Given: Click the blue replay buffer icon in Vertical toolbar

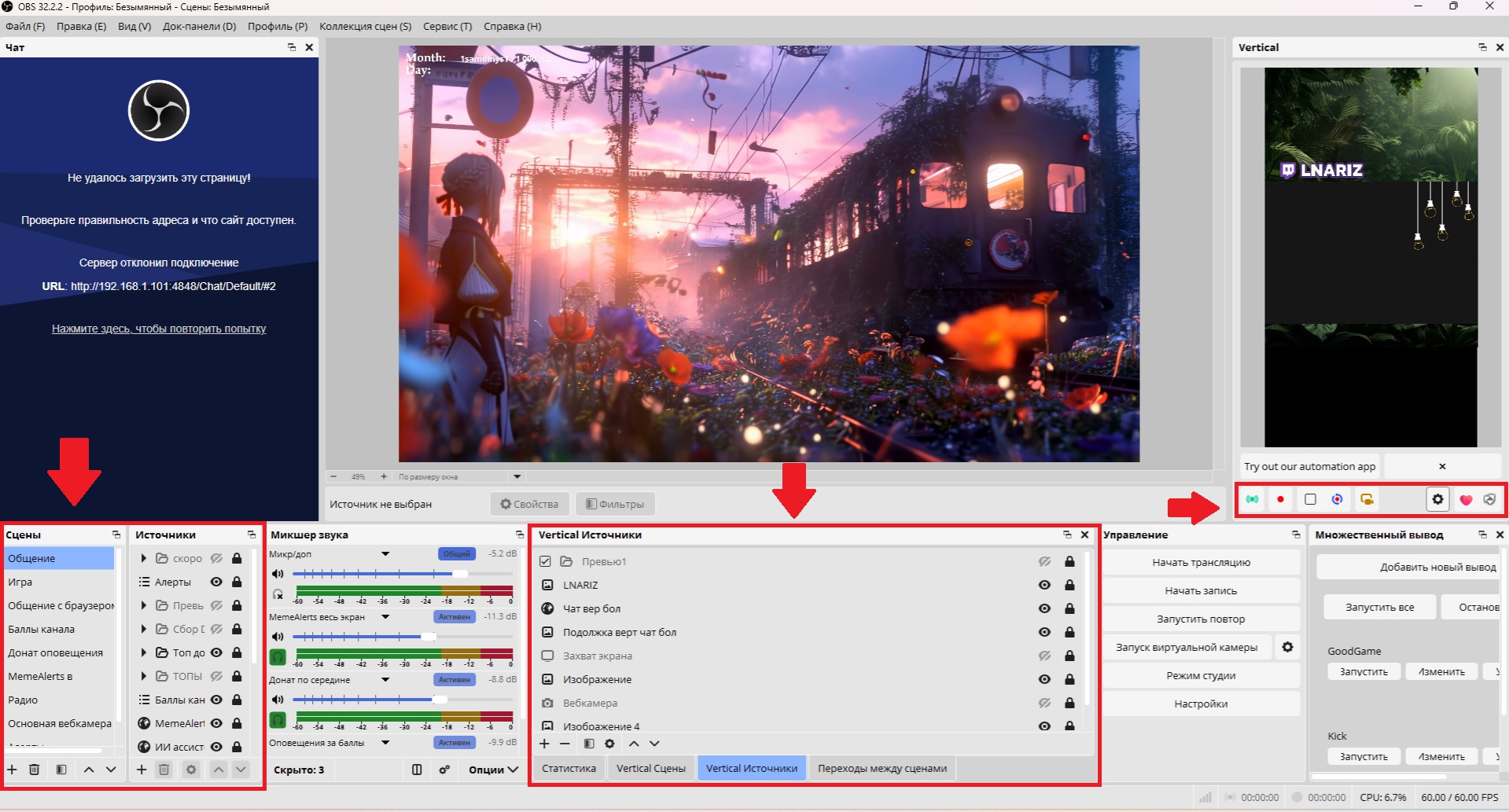Looking at the screenshot, I should point(1338,499).
